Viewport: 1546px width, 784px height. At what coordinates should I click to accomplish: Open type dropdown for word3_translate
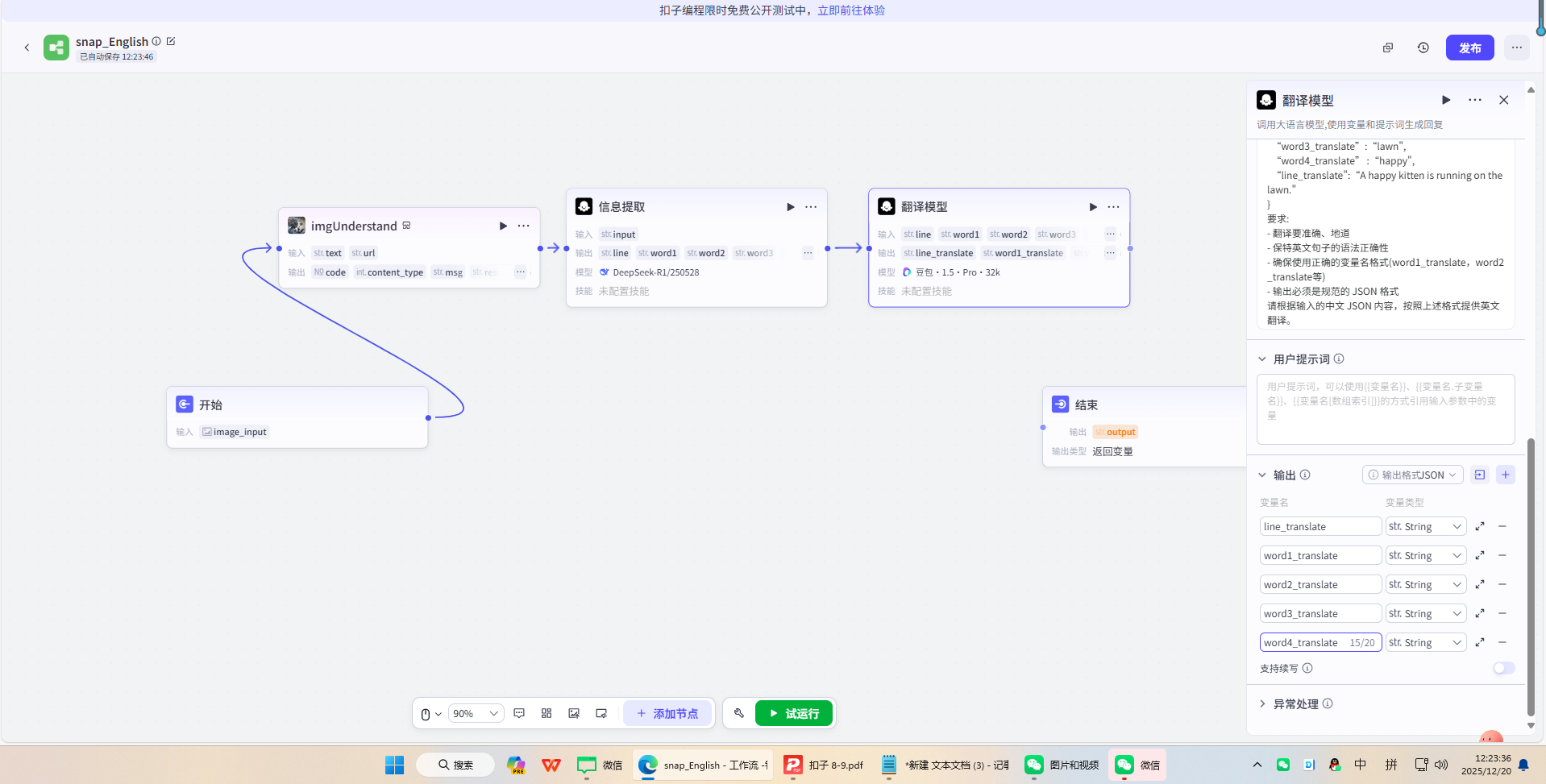[x=1426, y=613]
